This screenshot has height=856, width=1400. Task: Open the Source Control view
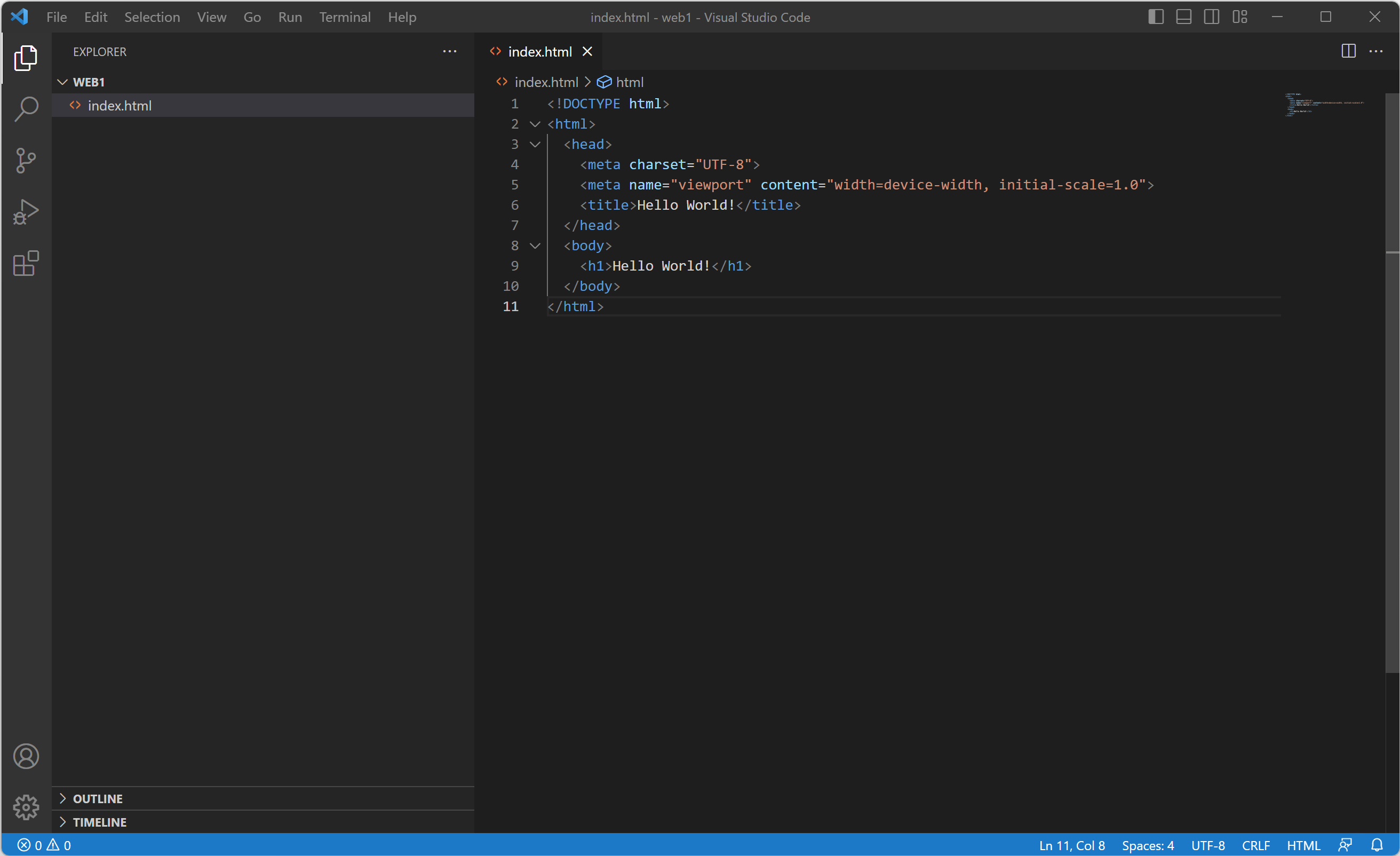point(26,160)
